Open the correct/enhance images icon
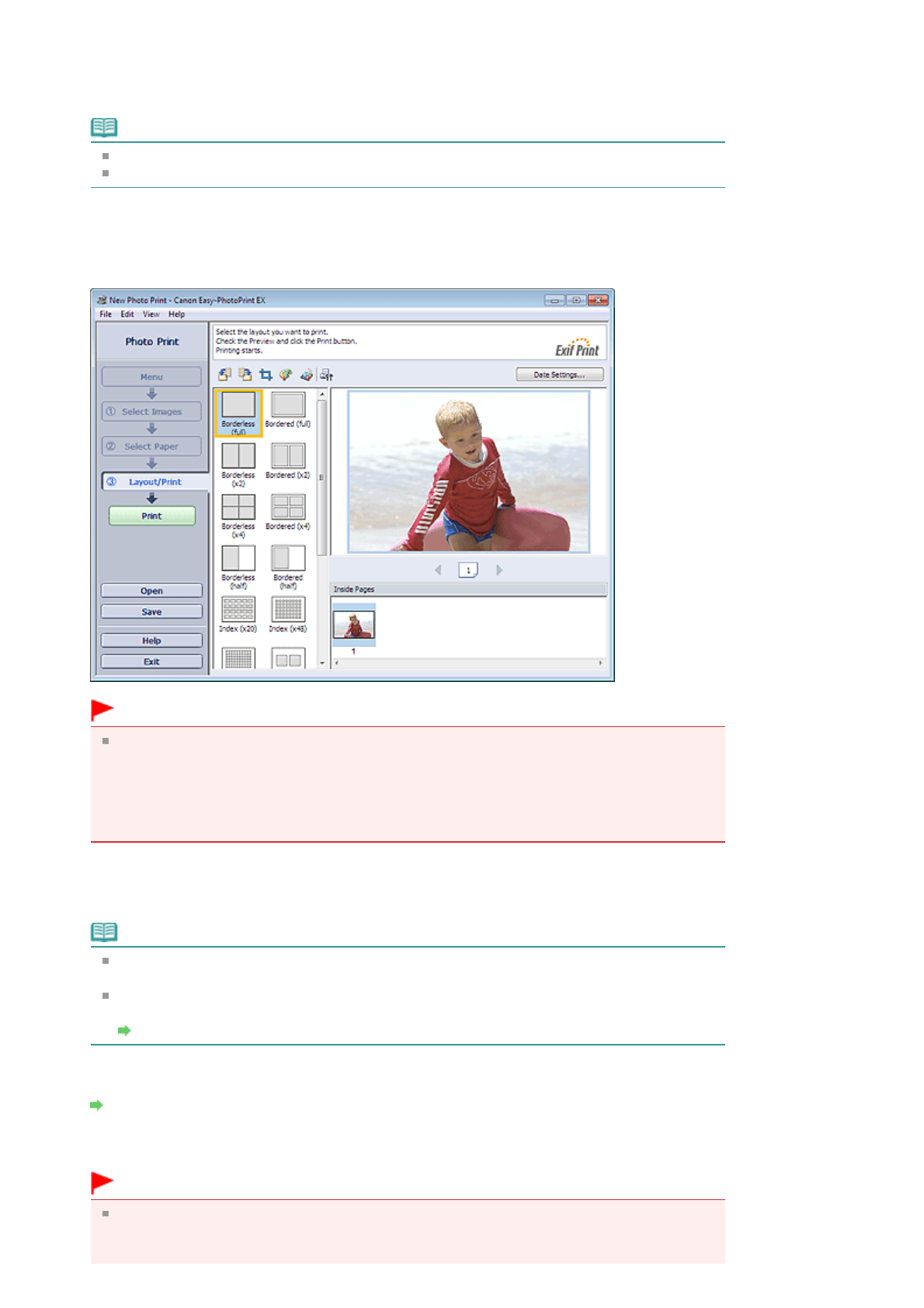The image size is (924, 1308). point(286,374)
